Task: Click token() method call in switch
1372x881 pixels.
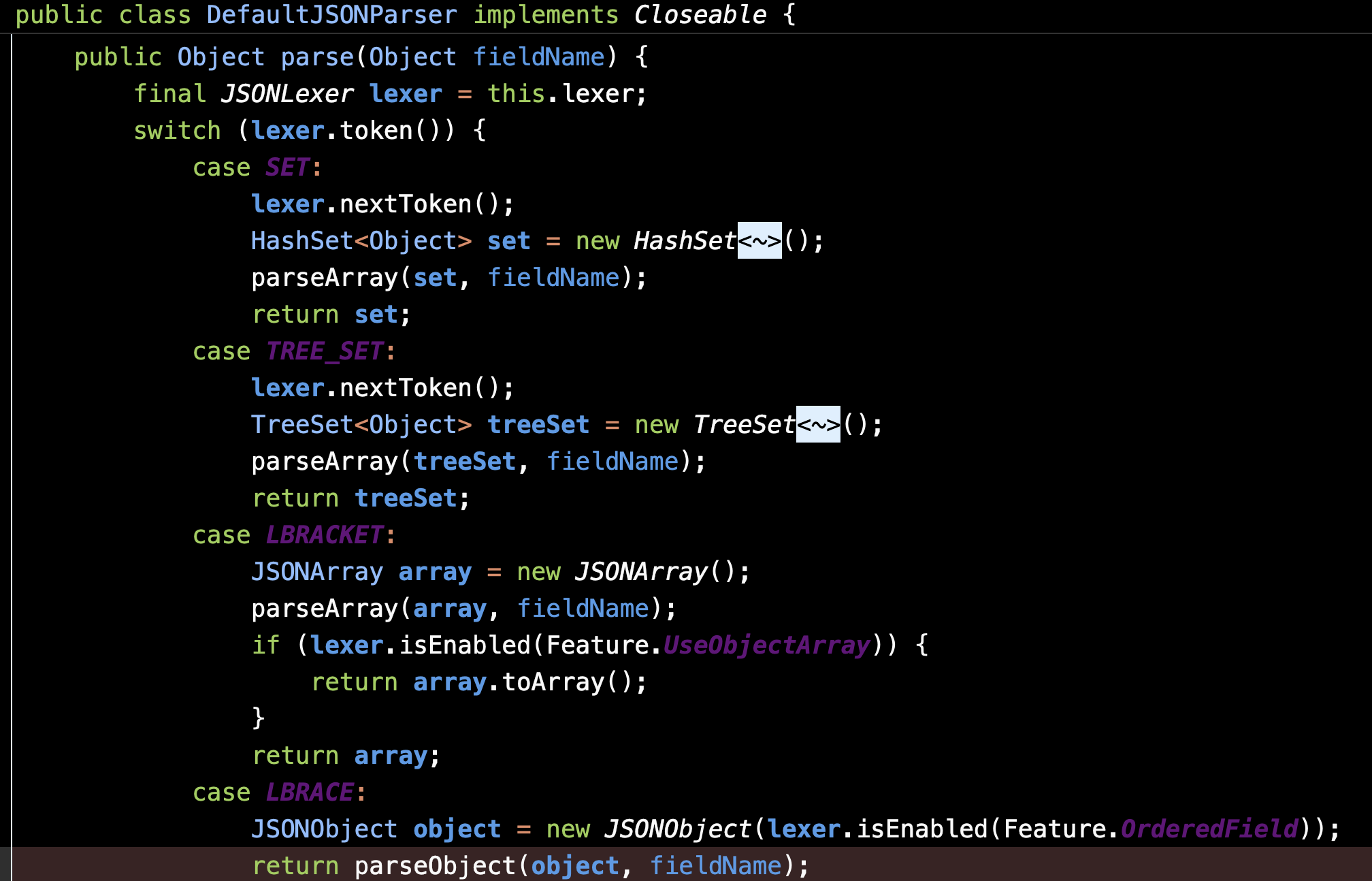Action: pyautogui.click(x=376, y=131)
